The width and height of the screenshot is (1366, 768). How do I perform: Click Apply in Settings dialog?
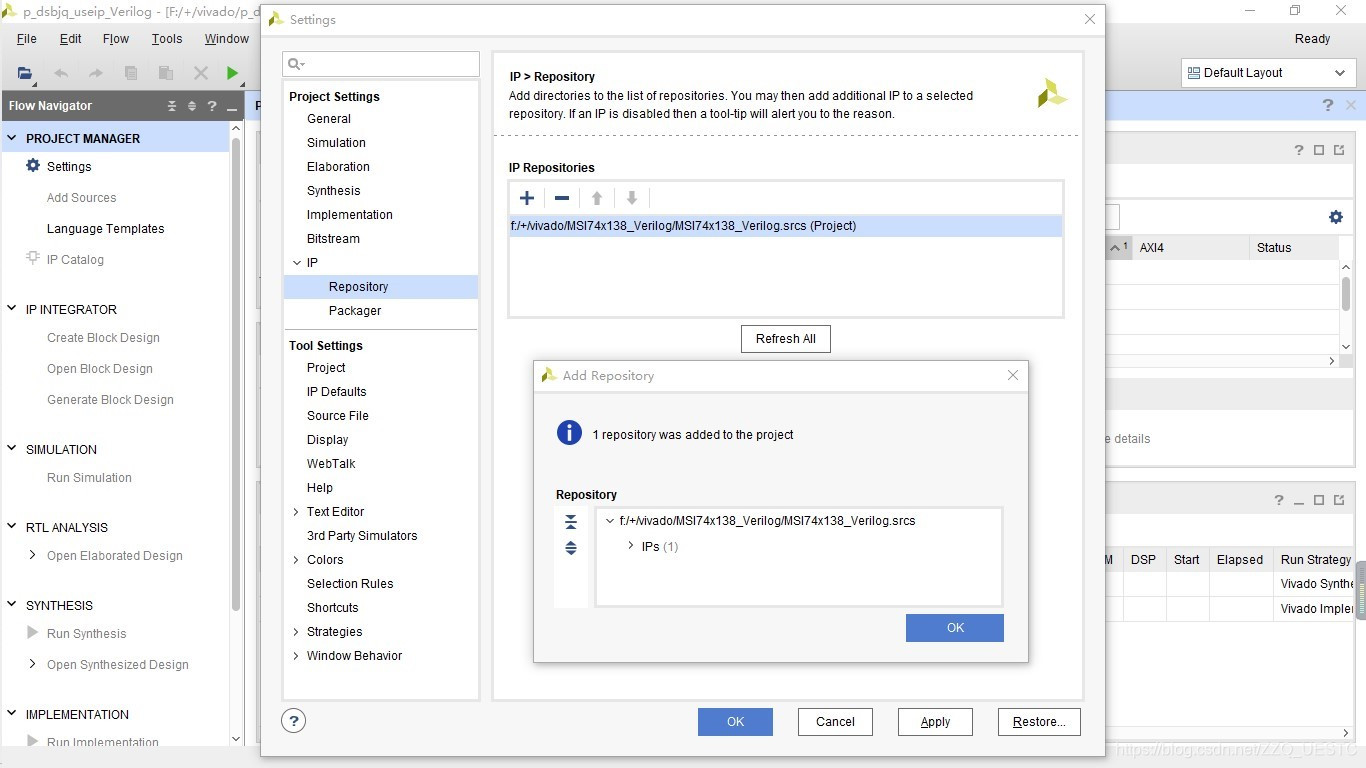click(x=935, y=722)
